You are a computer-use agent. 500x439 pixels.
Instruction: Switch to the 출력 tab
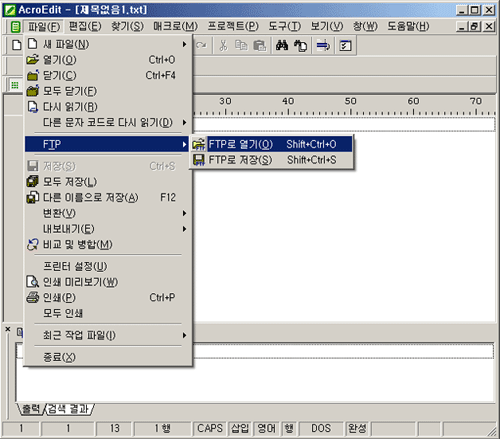31,409
